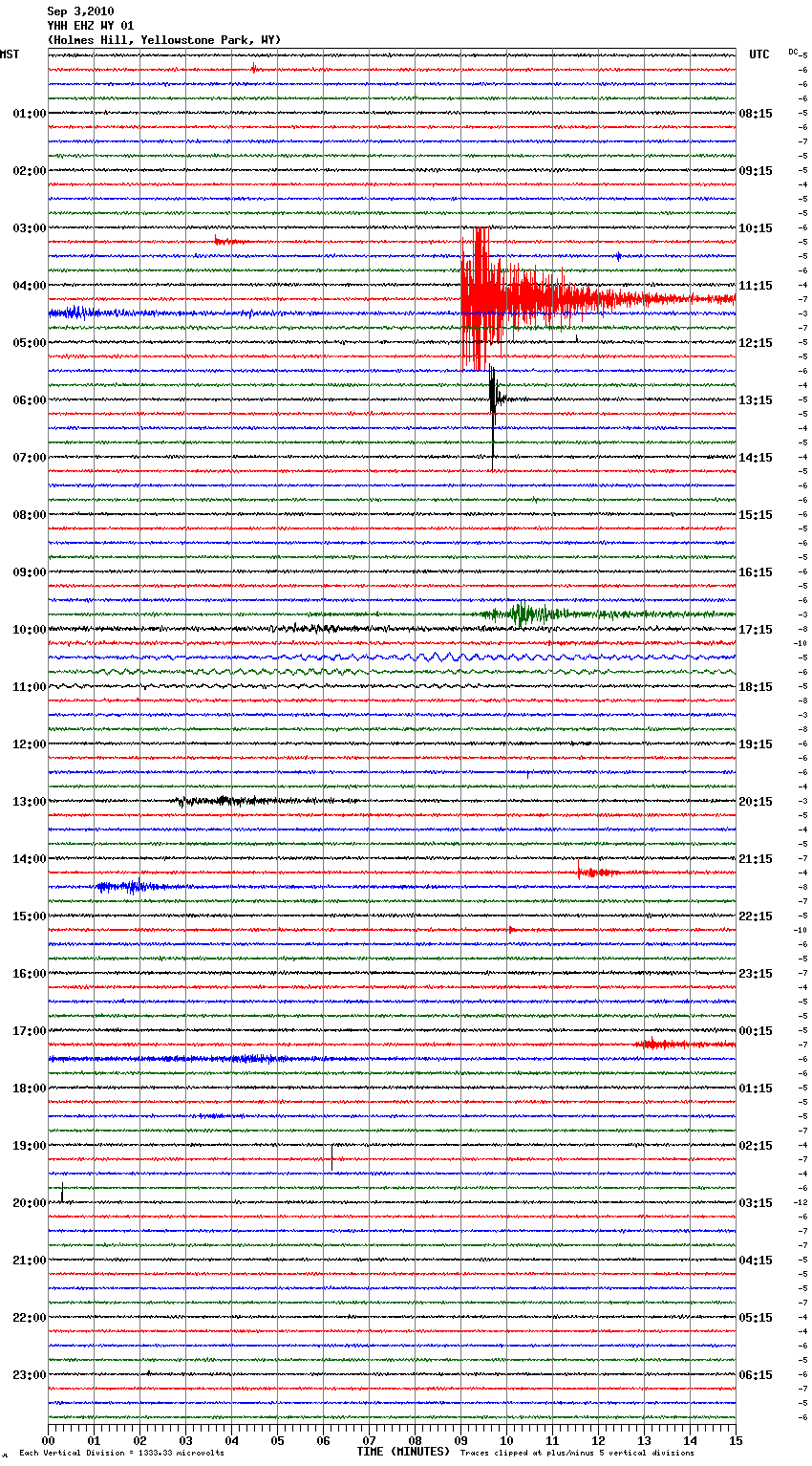Click the station code "YHH EHZ WY 01"
Screen dimensions: 812x1466
[91, 26]
